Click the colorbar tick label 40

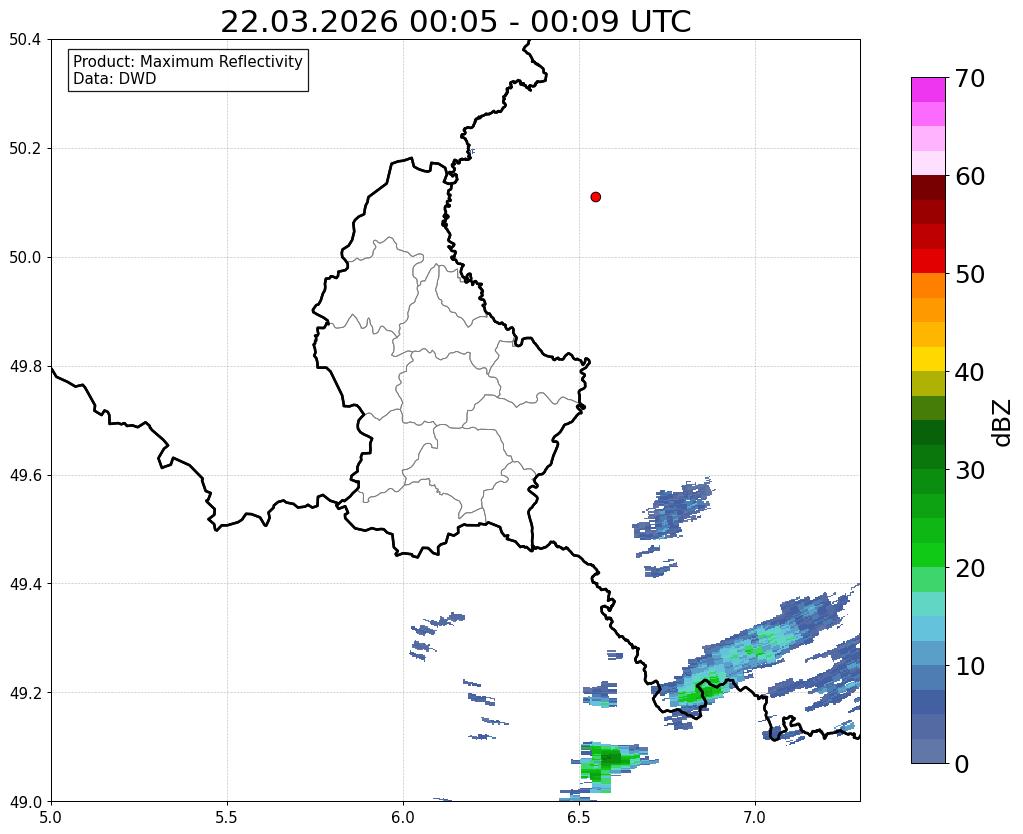tap(970, 372)
